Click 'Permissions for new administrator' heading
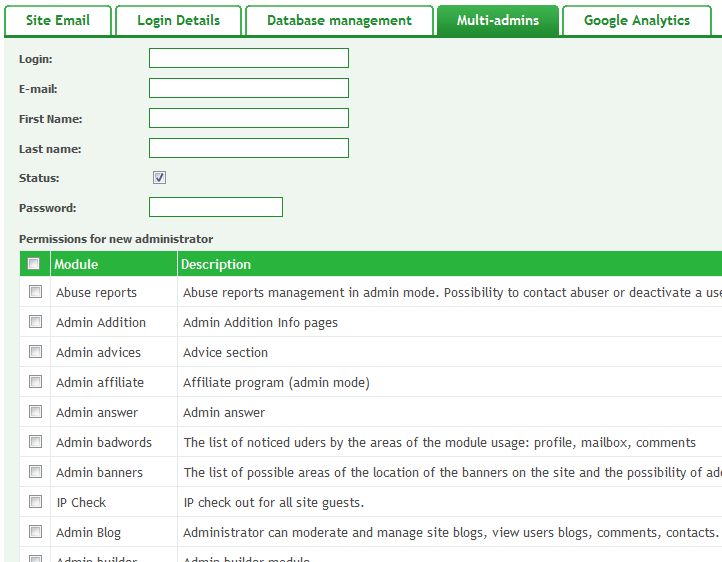 click(116, 239)
